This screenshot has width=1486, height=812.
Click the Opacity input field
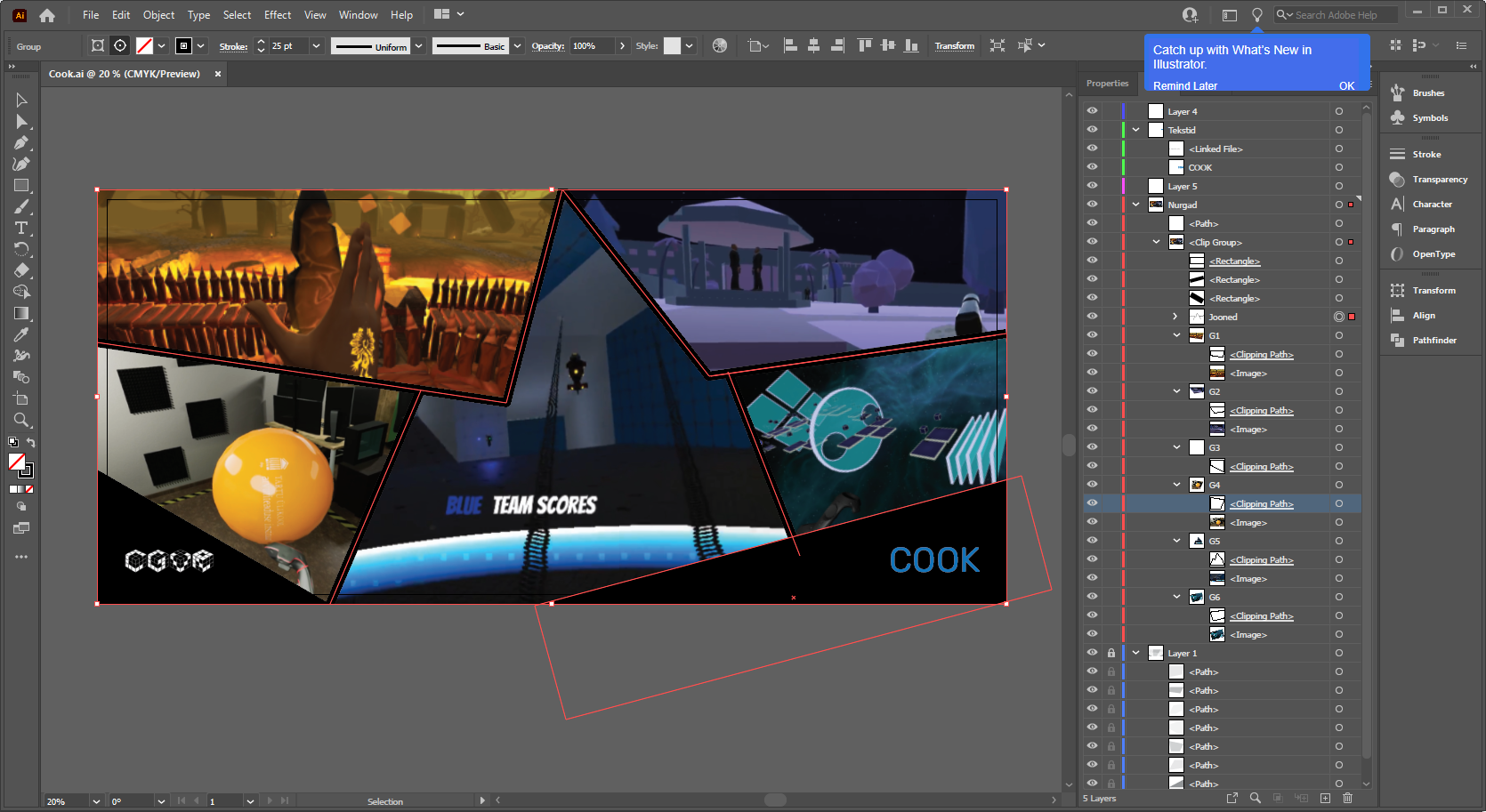592,46
